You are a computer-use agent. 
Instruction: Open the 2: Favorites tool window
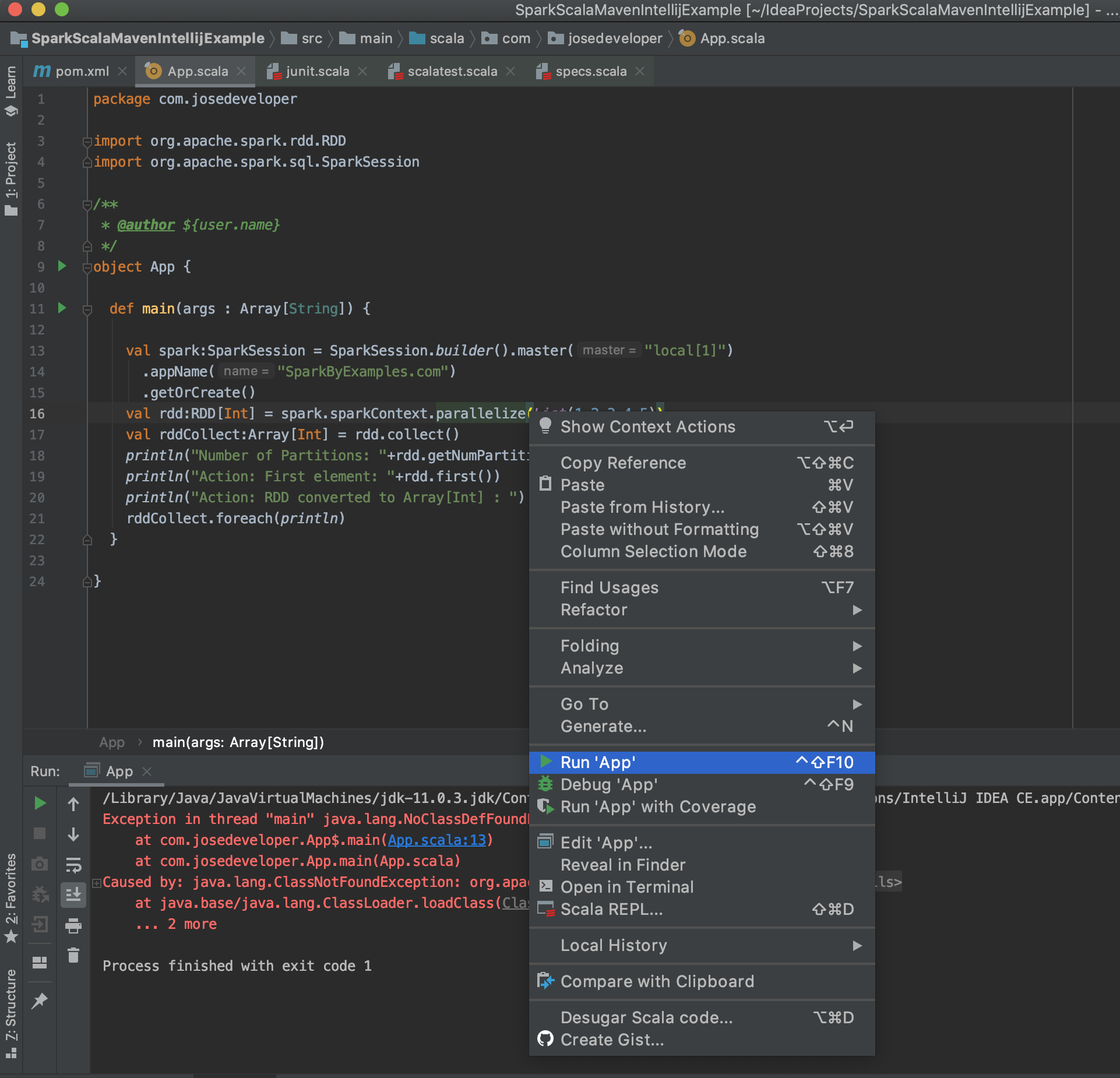coord(11,897)
